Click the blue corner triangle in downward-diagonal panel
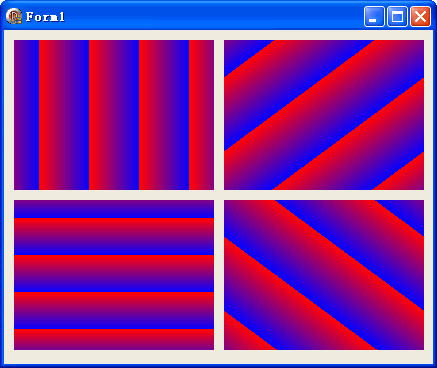 coord(407,212)
